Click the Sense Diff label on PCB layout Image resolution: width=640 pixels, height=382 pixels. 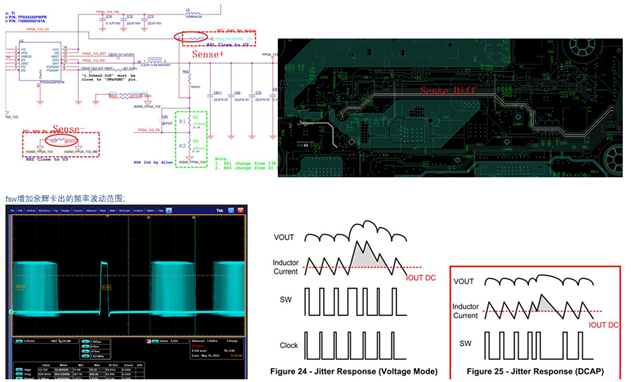coord(448,91)
